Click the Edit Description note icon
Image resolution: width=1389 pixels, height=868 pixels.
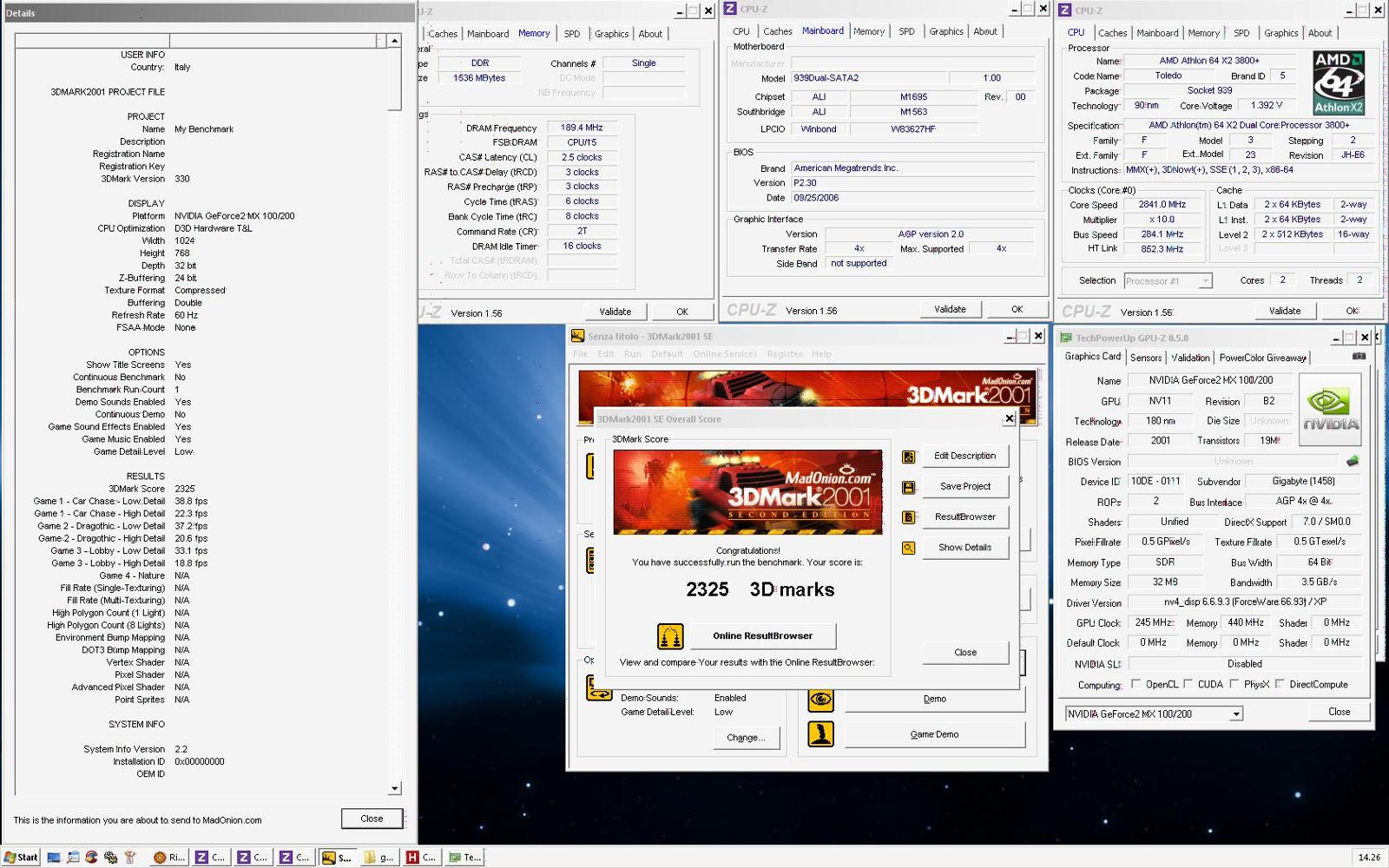point(908,457)
